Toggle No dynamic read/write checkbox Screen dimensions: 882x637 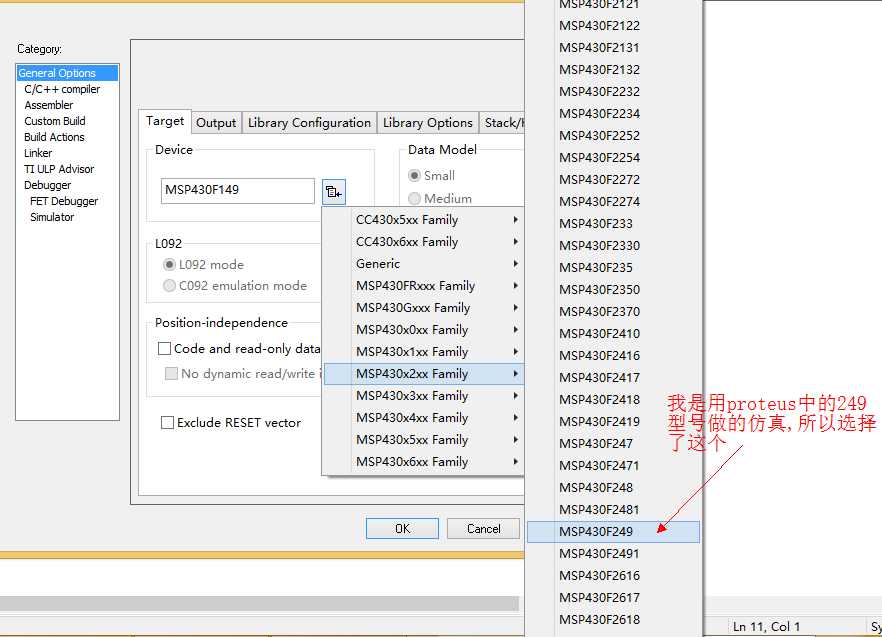171,373
